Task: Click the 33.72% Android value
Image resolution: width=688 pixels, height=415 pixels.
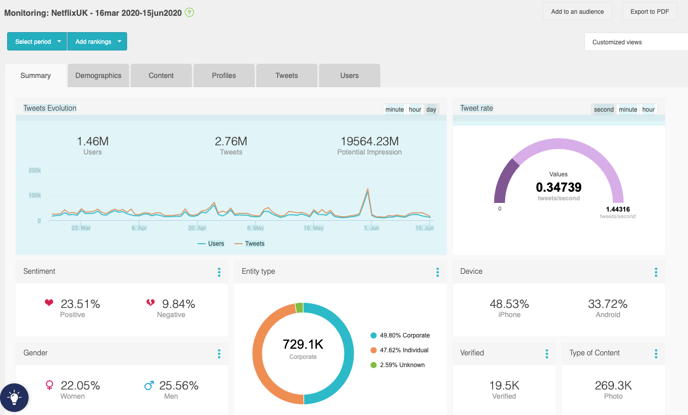Action: click(x=608, y=304)
